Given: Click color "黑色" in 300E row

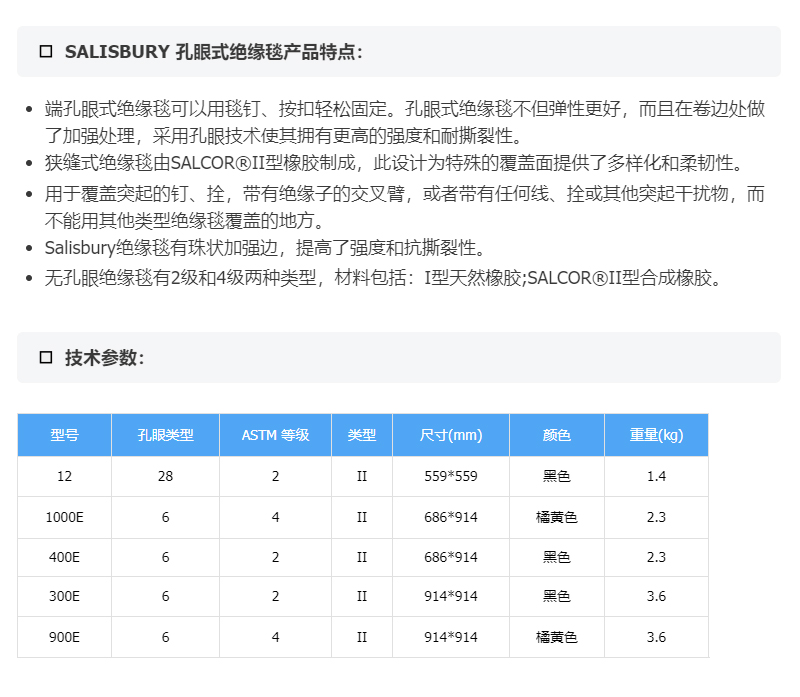Looking at the screenshot, I should (x=557, y=596).
